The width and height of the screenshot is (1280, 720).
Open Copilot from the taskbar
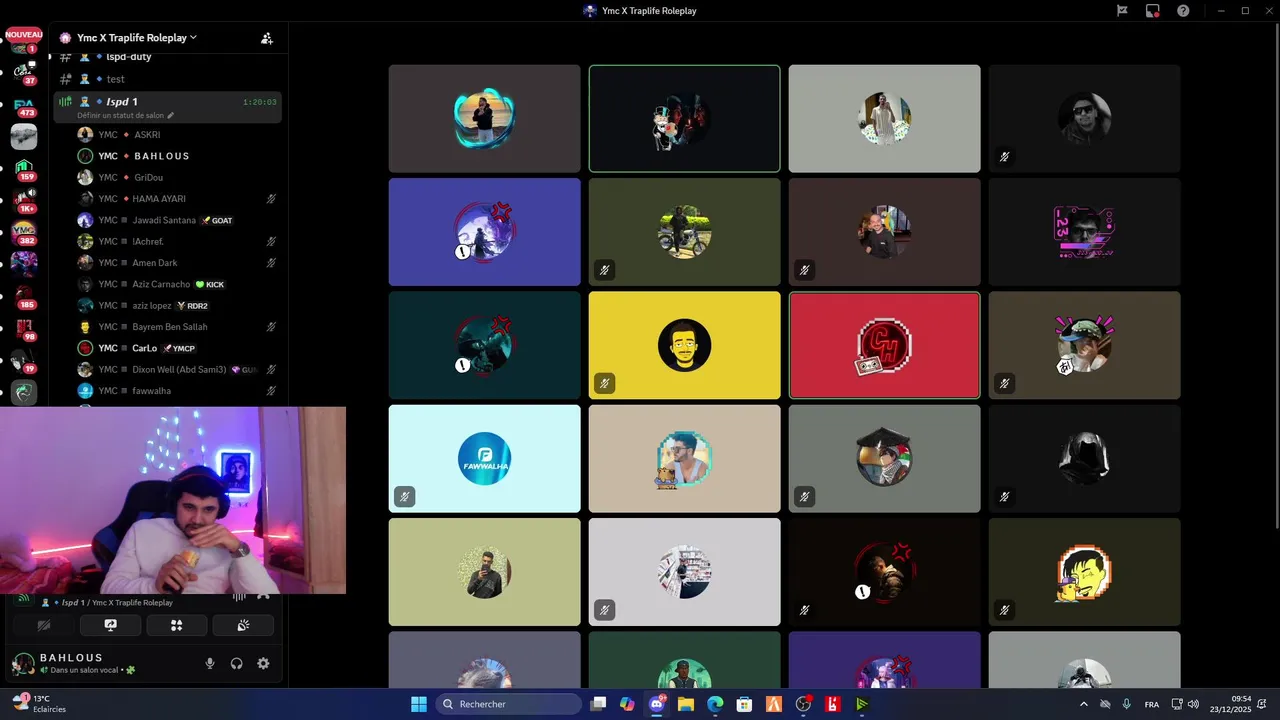(627, 704)
